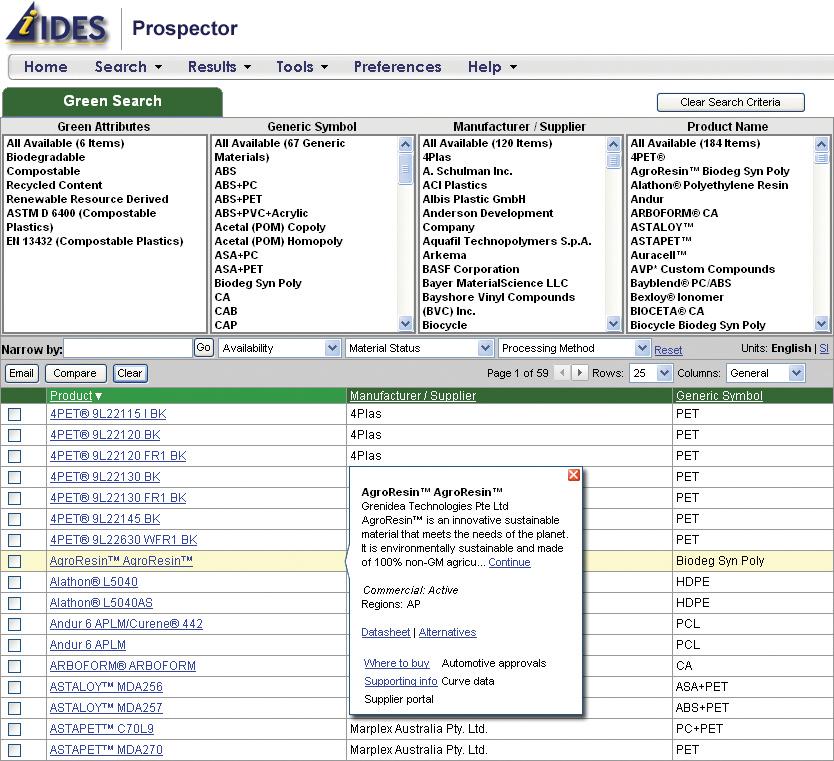Open Supporting info link
The height and width of the screenshot is (761, 834).
401,681
